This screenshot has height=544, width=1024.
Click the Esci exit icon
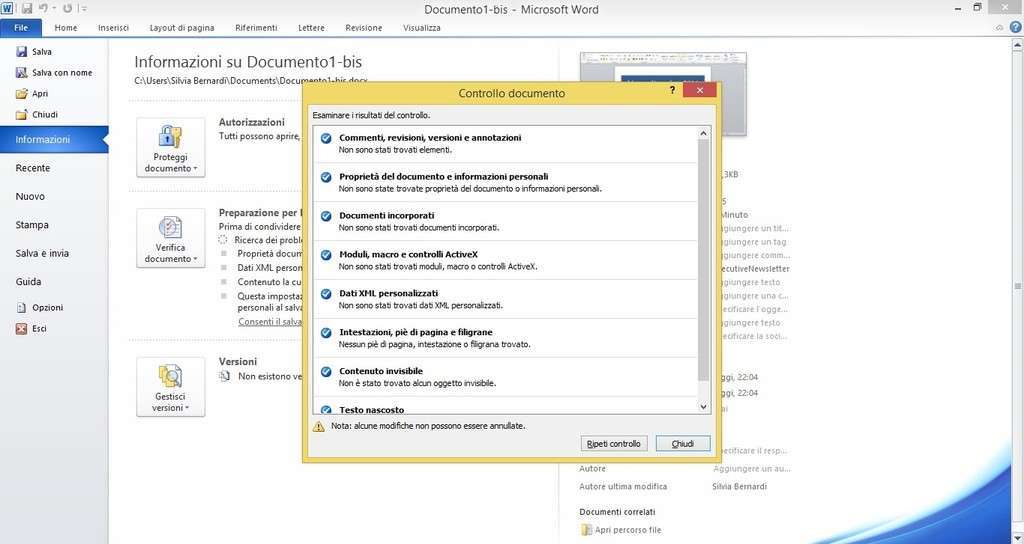[x=22, y=329]
